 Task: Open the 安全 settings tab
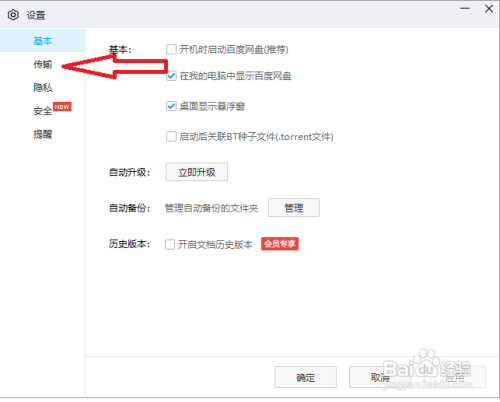pos(43,111)
